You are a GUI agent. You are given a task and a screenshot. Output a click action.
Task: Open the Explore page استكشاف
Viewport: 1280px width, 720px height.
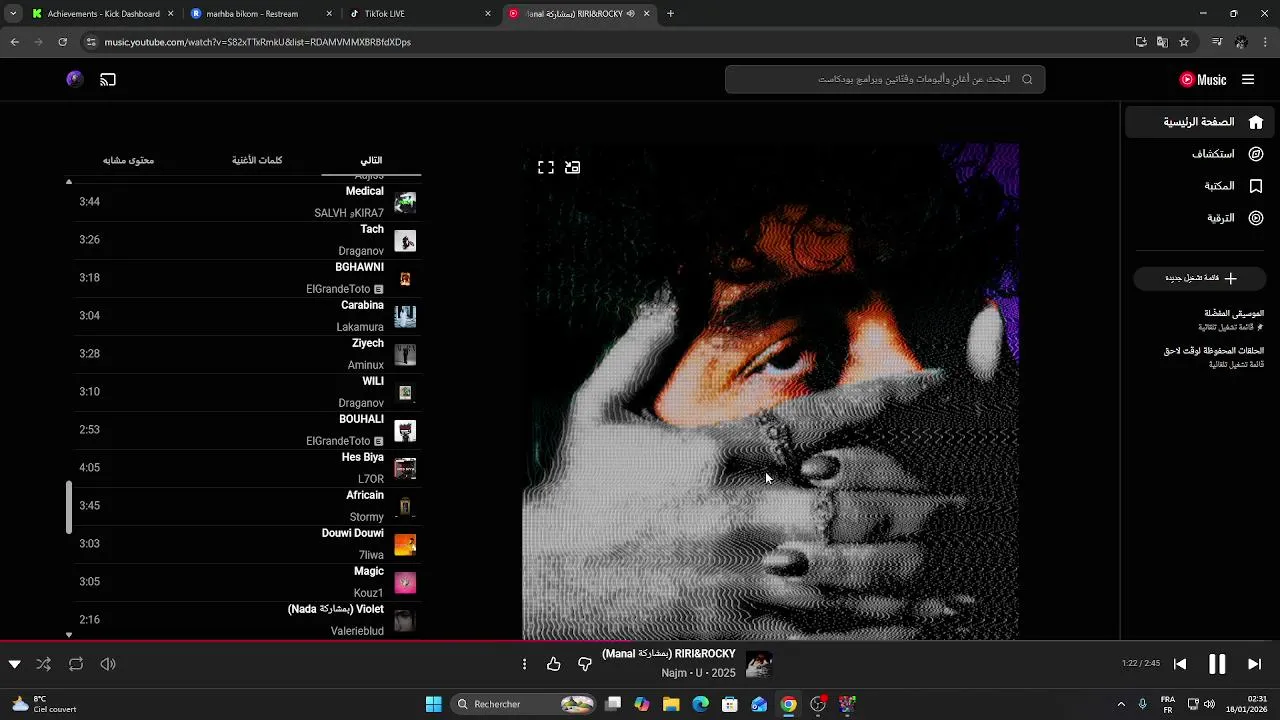(x=1200, y=154)
